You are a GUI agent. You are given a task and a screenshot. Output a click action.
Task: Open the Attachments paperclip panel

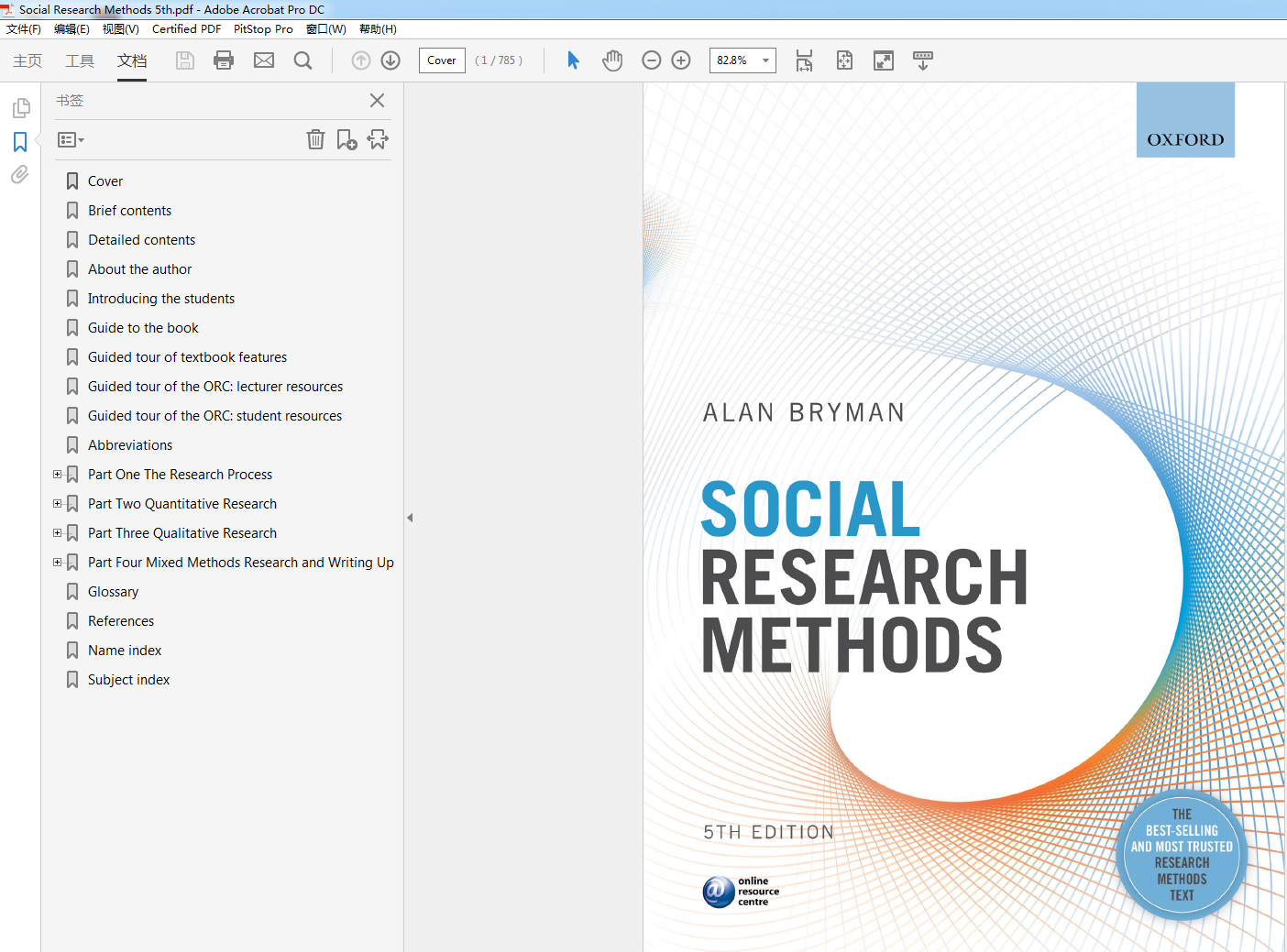(x=20, y=175)
